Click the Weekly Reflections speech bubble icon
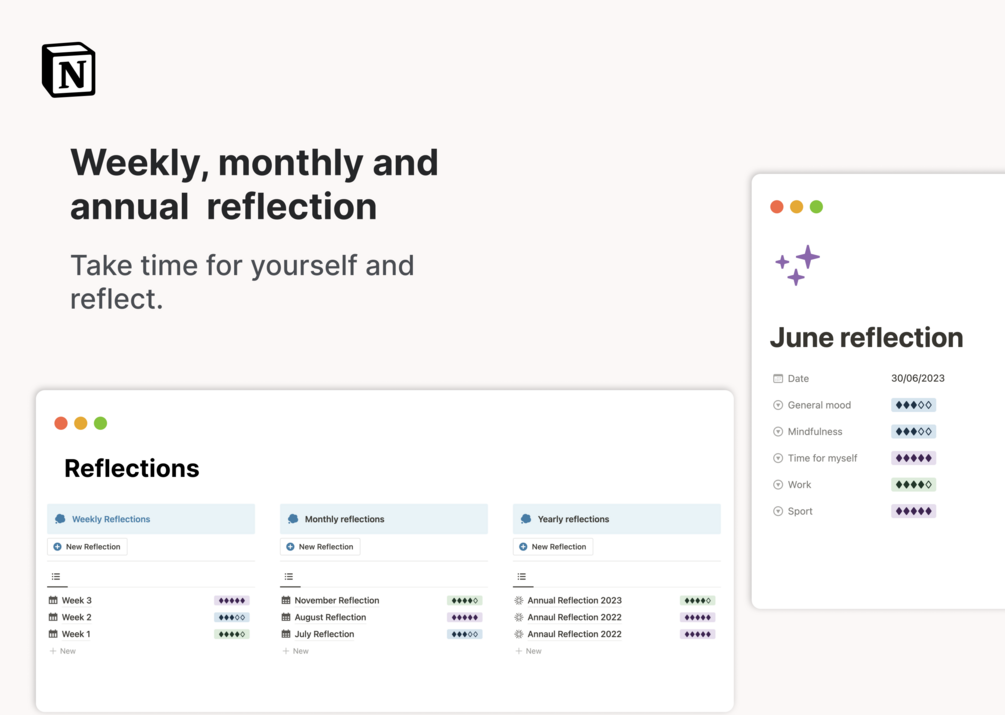This screenshot has height=715, width=1005. click(60, 519)
